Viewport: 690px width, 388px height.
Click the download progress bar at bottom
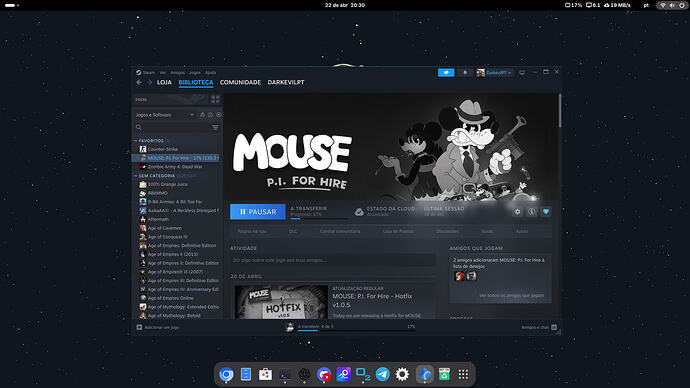[x=356, y=330]
